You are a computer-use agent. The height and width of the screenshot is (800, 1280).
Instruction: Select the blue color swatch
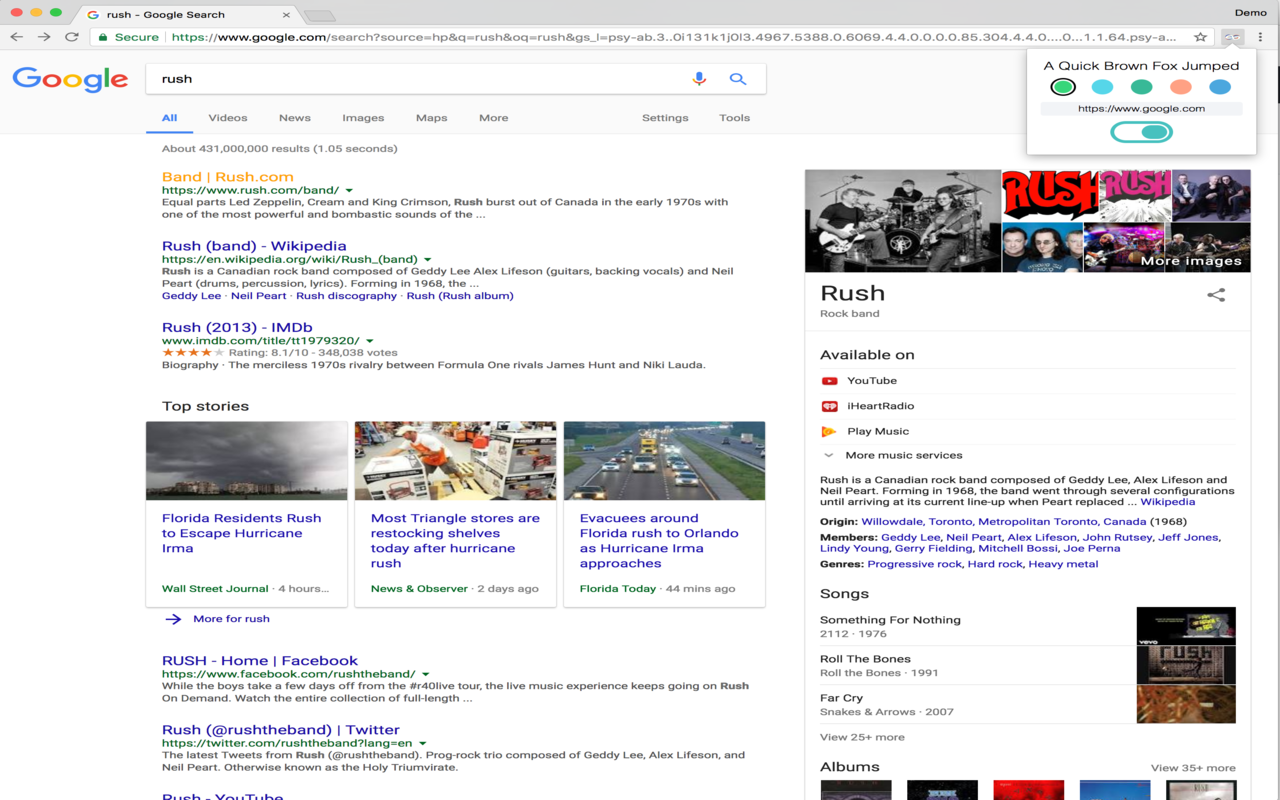click(x=1220, y=87)
